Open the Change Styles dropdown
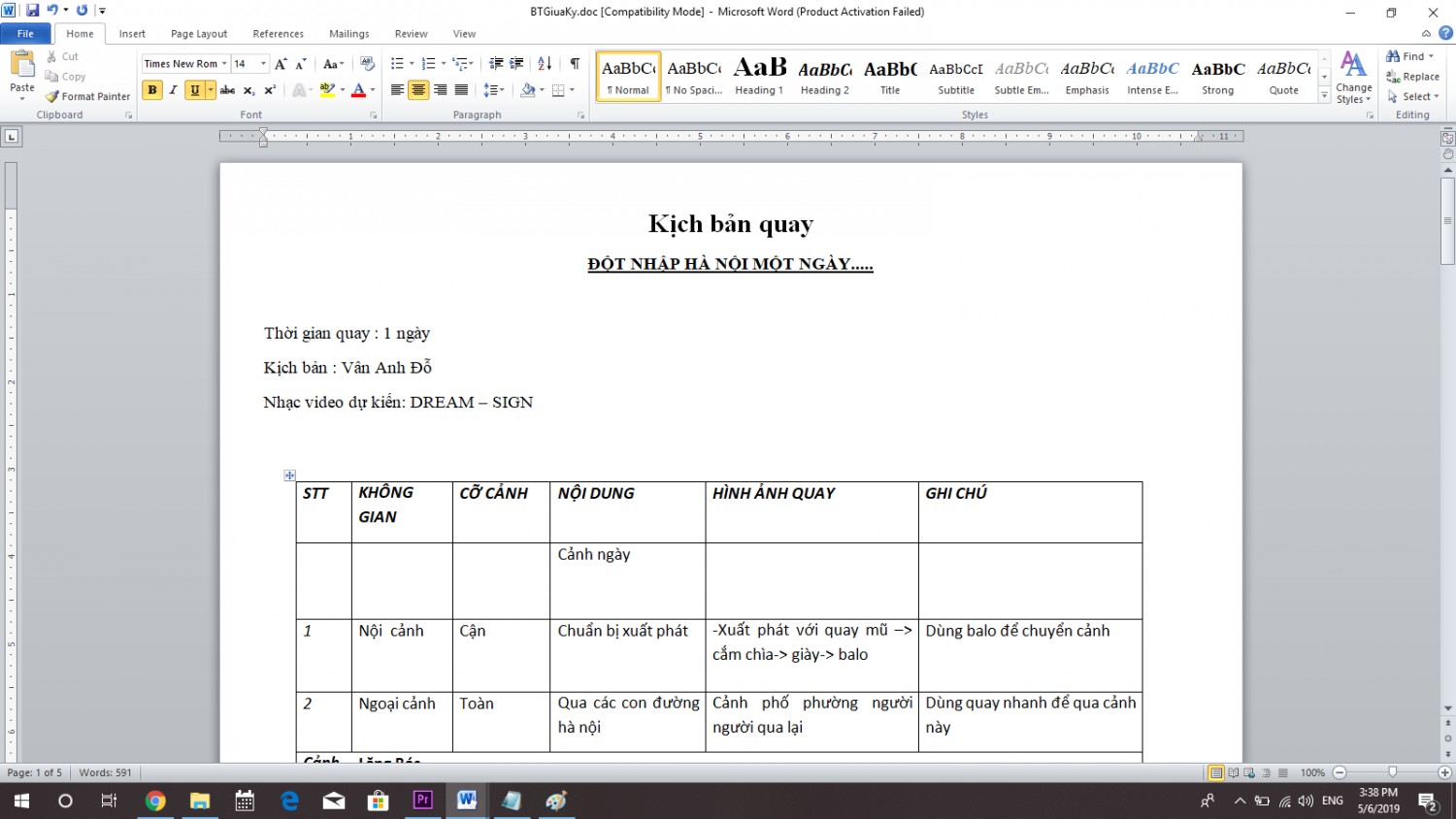Viewport: 1456px width, 819px height. tap(1353, 78)
